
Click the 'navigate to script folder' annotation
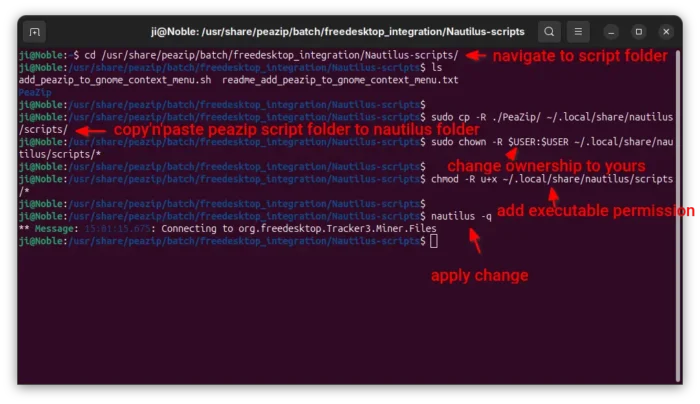click(x=580, y=56)
